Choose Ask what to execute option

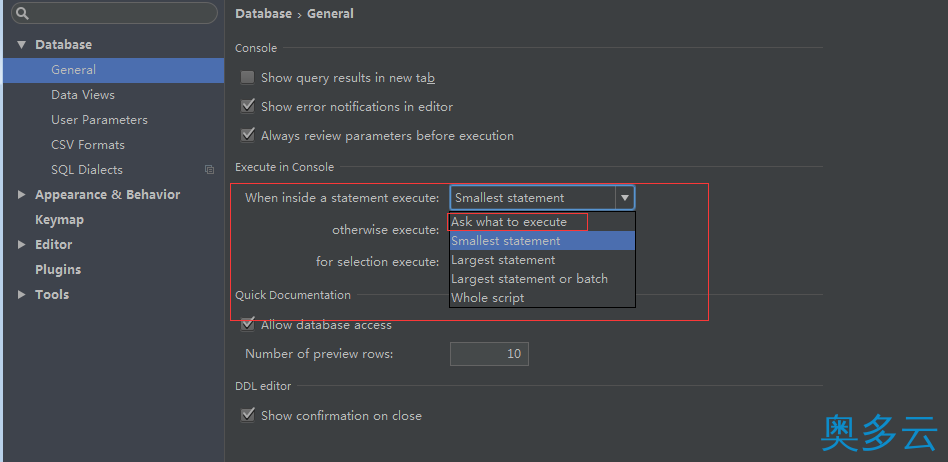(542, 222)
